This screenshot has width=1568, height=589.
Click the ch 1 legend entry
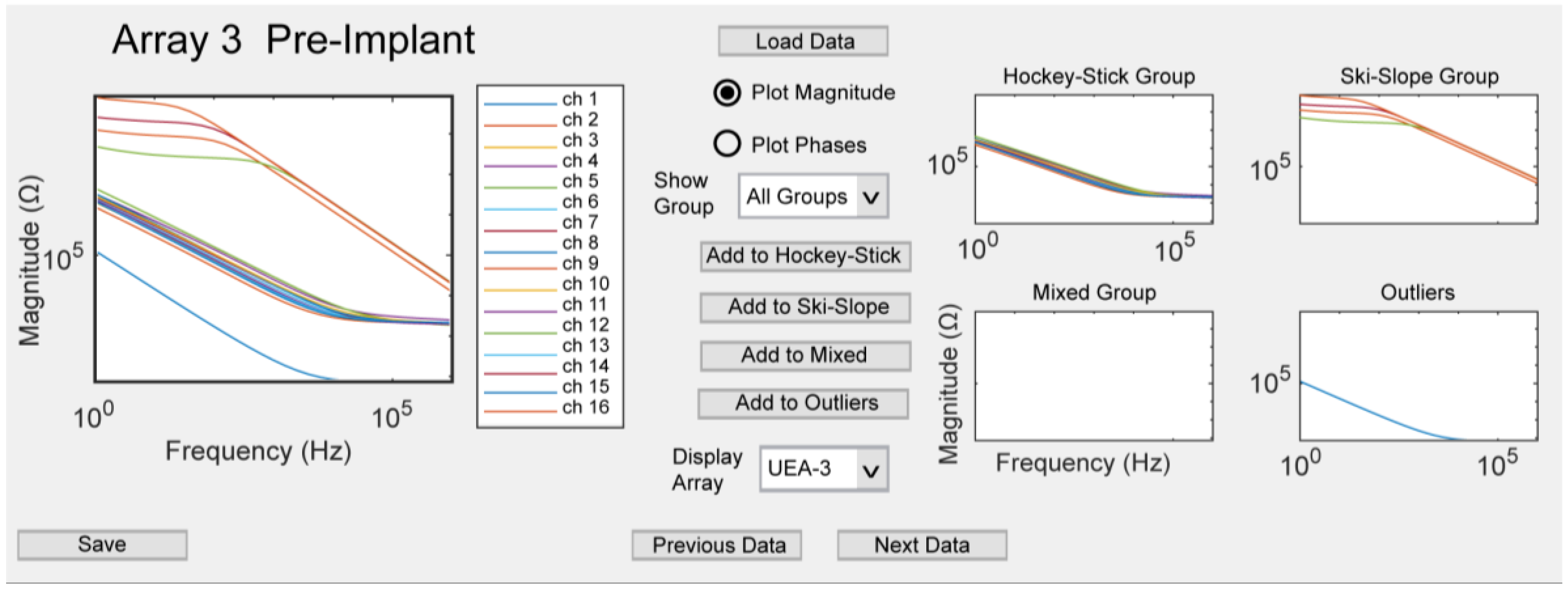tap(579, 99)
